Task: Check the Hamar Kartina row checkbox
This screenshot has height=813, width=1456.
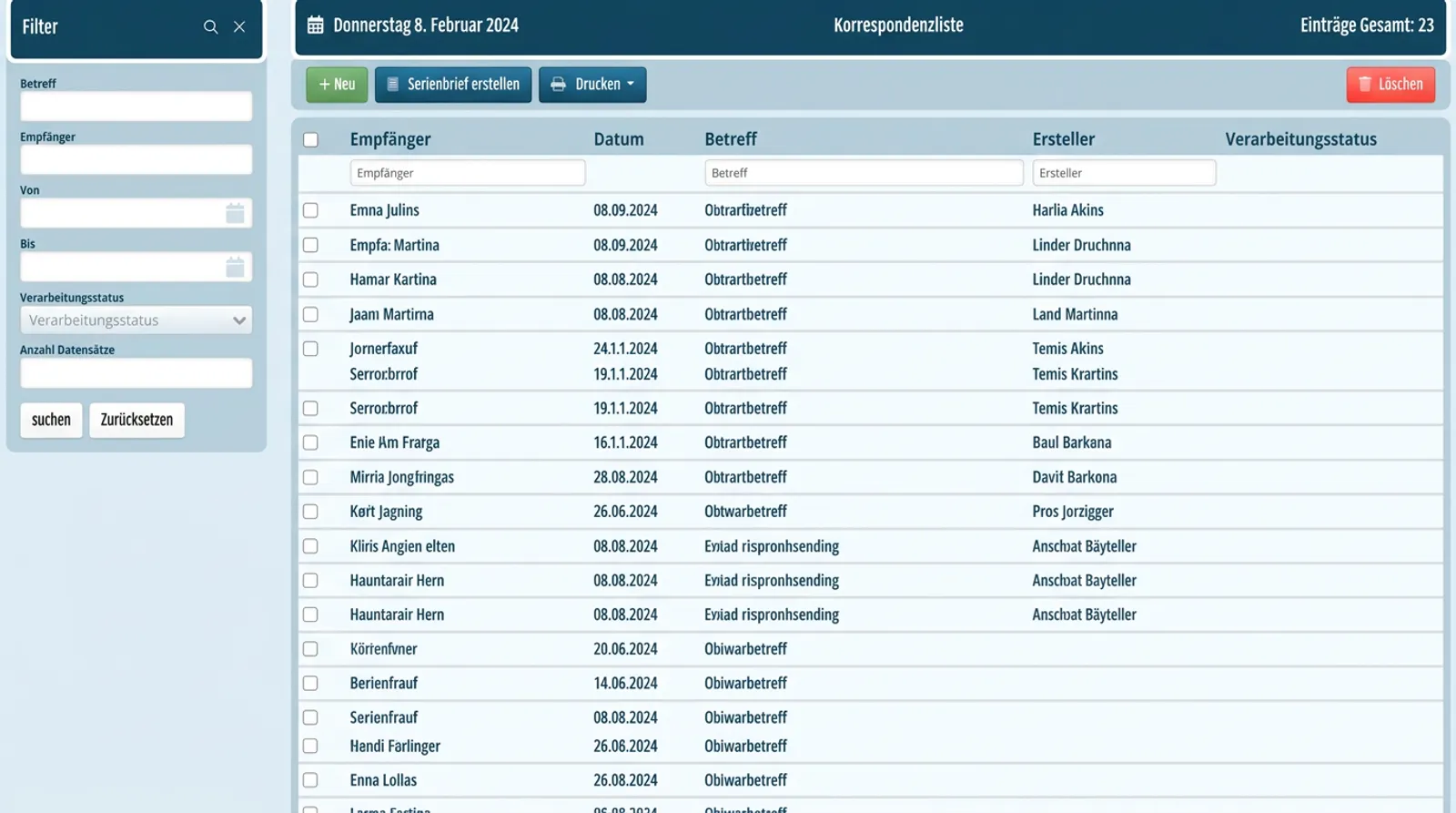Action: (311, 279)
